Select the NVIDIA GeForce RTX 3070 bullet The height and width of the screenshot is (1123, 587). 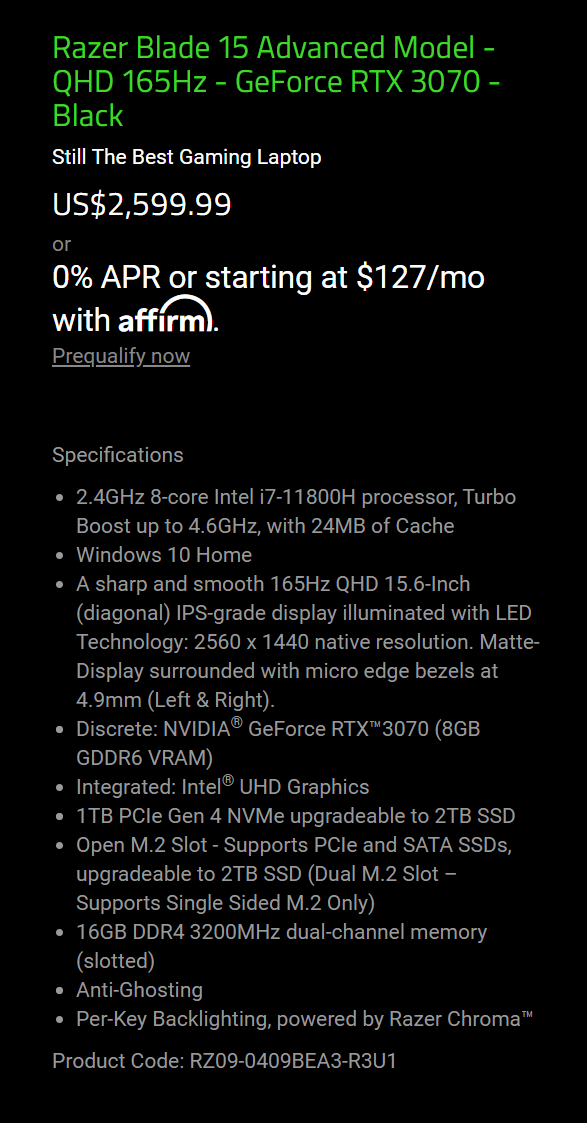click(278, 743)
